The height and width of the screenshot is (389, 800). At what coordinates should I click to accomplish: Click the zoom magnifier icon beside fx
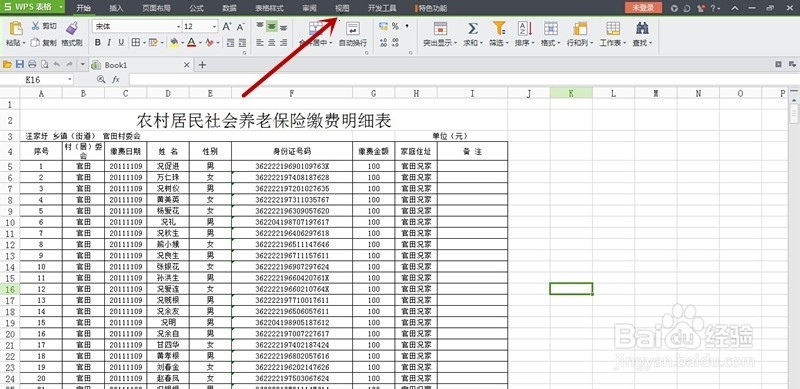tap(101, 80)
